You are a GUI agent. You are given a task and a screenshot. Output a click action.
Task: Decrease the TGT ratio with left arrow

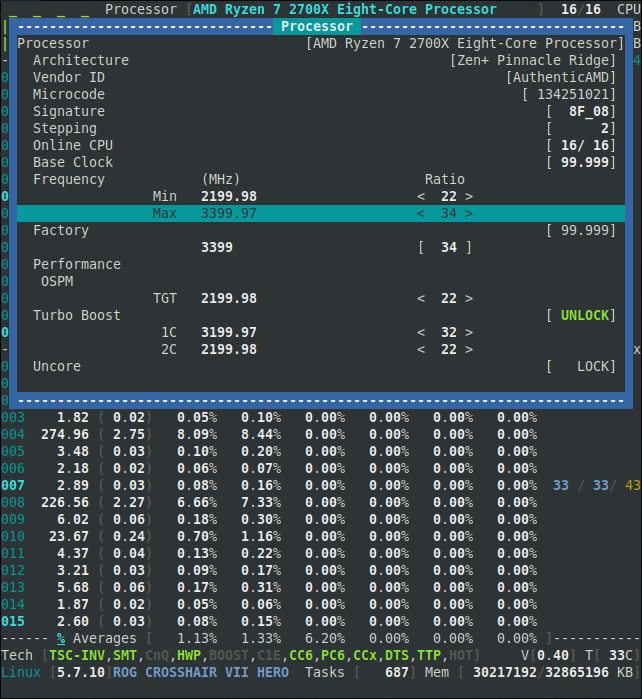pos(421,299)
